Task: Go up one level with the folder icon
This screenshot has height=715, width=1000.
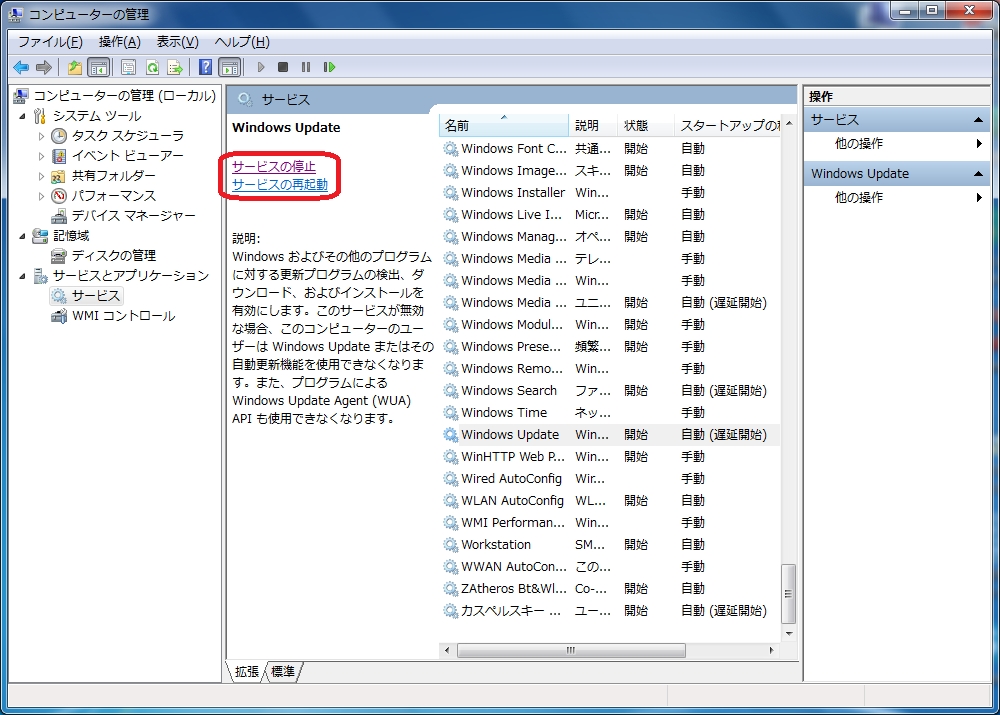Action: click(x=75, y=67)
